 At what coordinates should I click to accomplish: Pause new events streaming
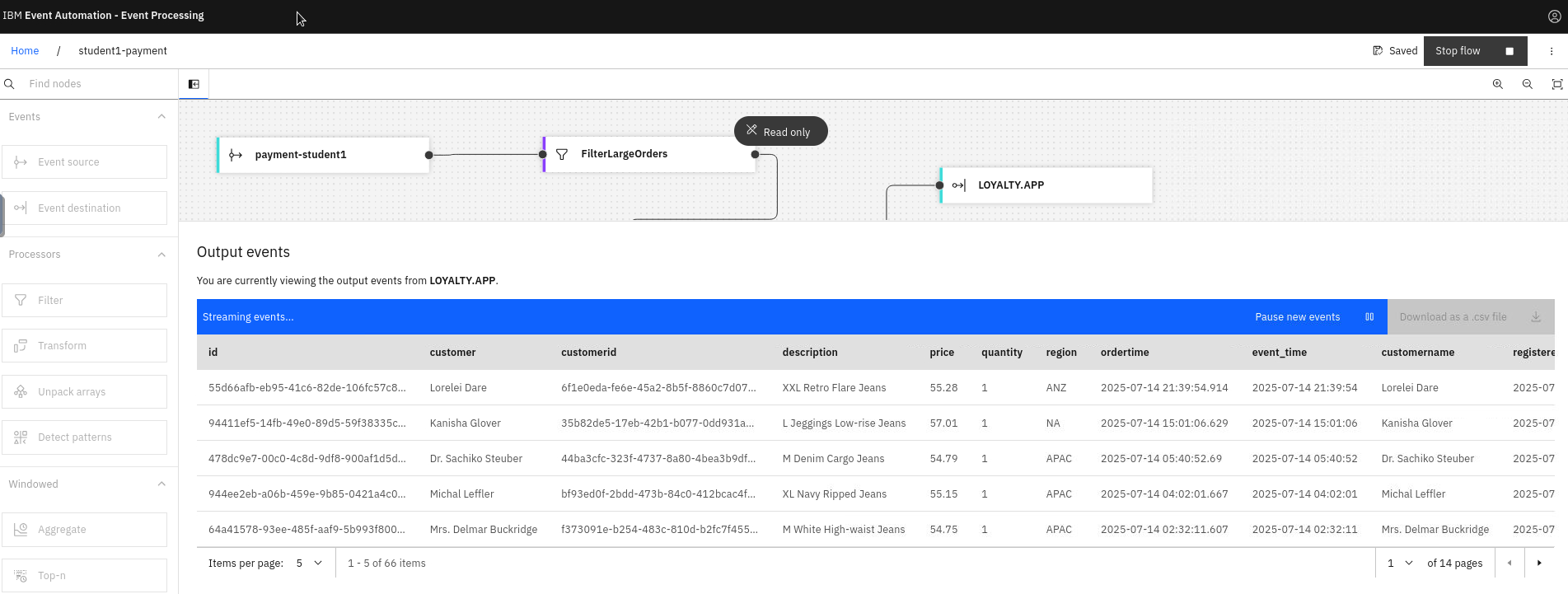[1313, 317]
